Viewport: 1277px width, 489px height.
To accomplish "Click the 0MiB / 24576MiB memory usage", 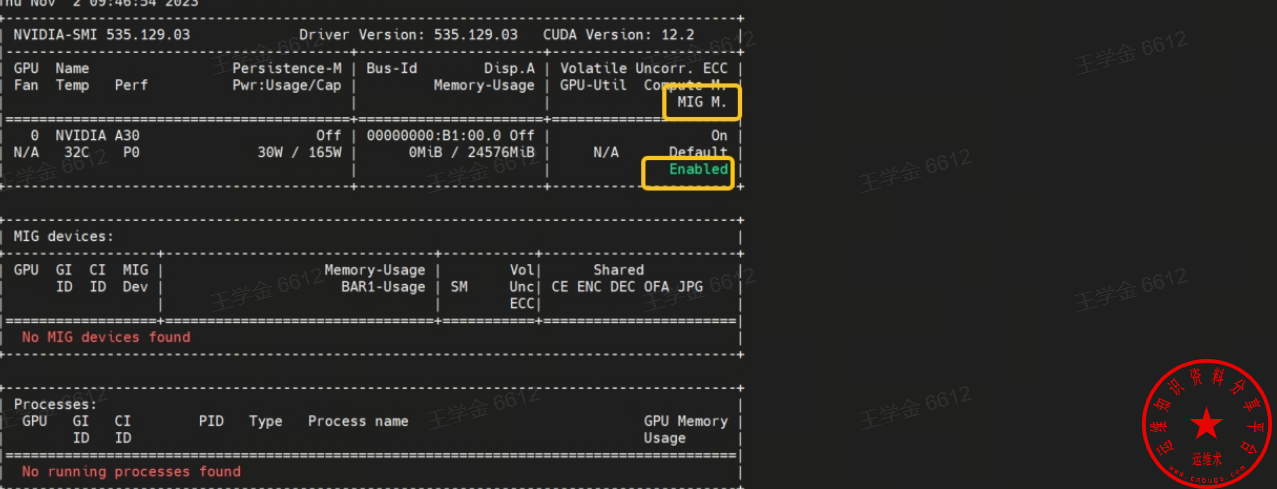I will (471, 152).
